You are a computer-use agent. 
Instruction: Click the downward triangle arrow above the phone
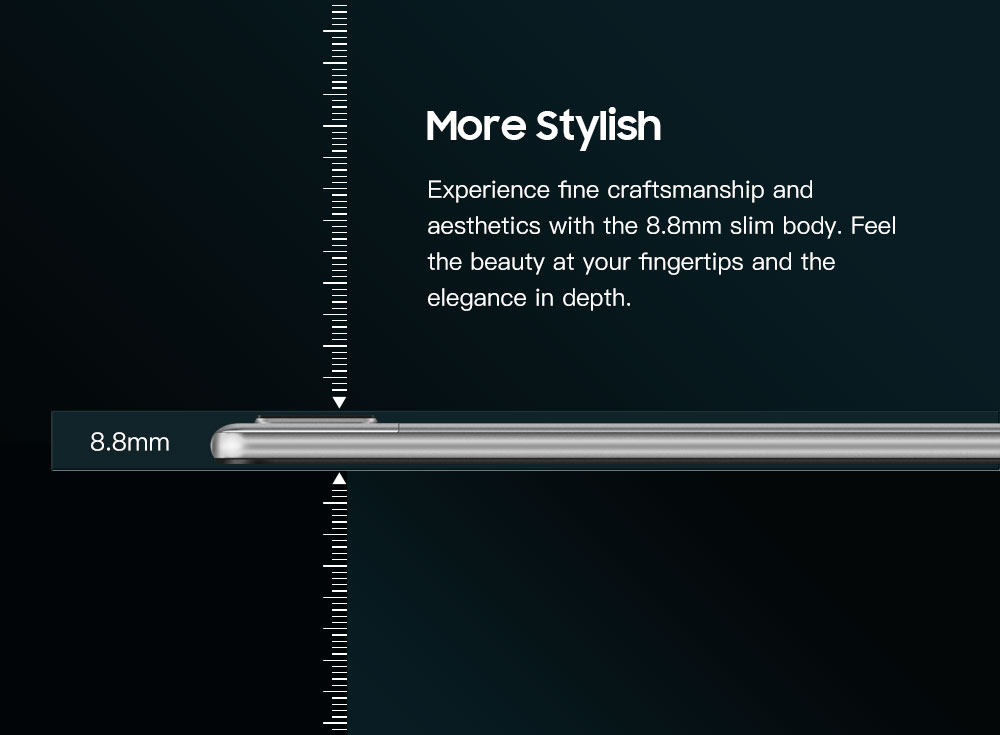339,402
